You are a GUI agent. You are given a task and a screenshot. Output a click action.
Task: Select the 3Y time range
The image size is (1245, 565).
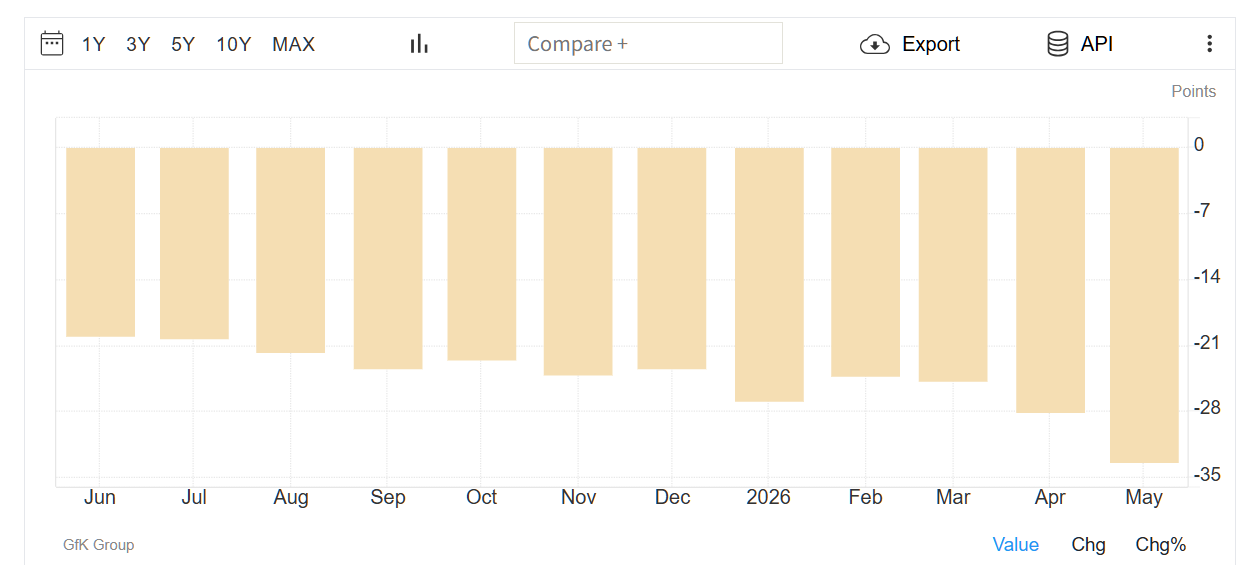(x=138, y=44)
